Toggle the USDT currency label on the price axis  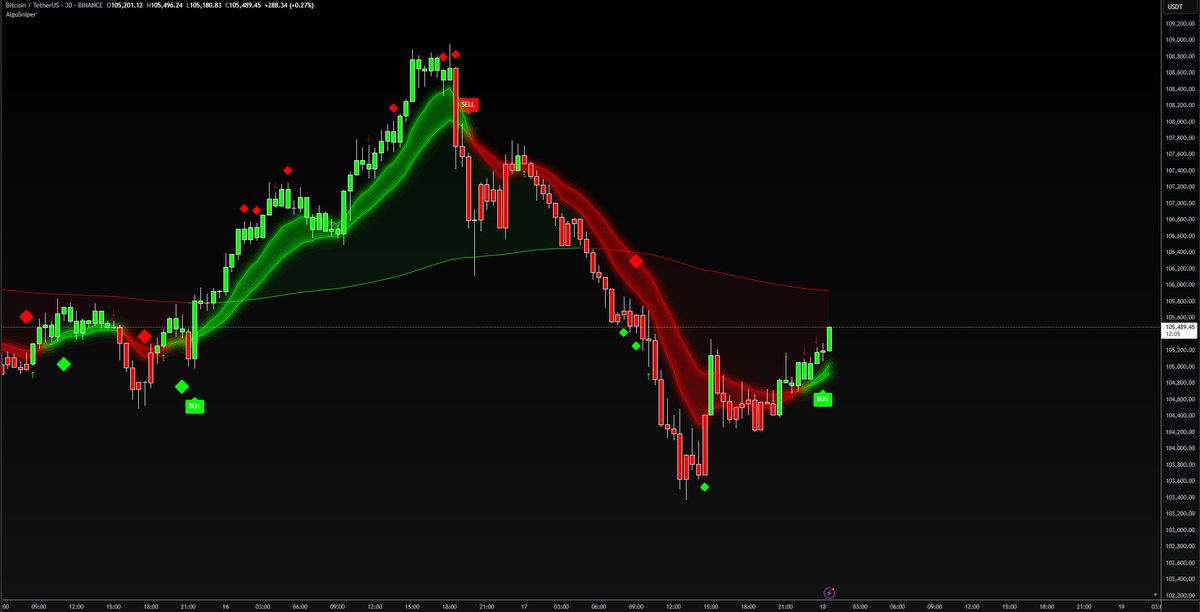pos(1177,8)
